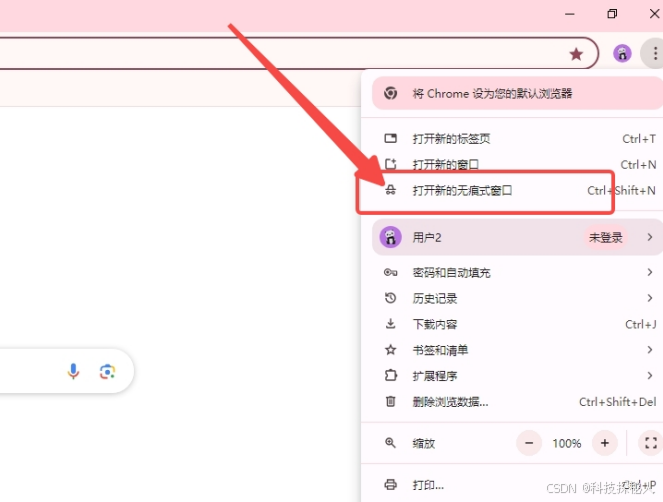Start voice search with microphone icon
Screen dimensions: 663x502
click(73, 371)
